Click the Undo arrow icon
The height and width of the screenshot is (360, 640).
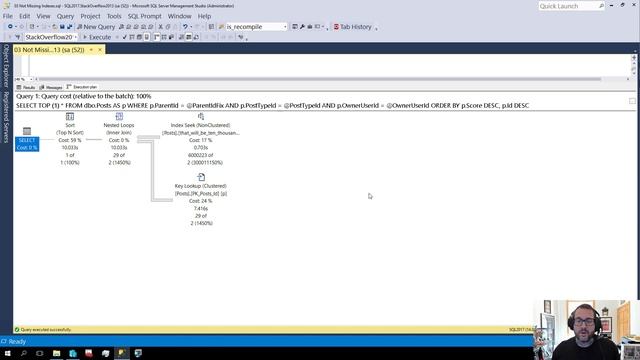(185, 27)
